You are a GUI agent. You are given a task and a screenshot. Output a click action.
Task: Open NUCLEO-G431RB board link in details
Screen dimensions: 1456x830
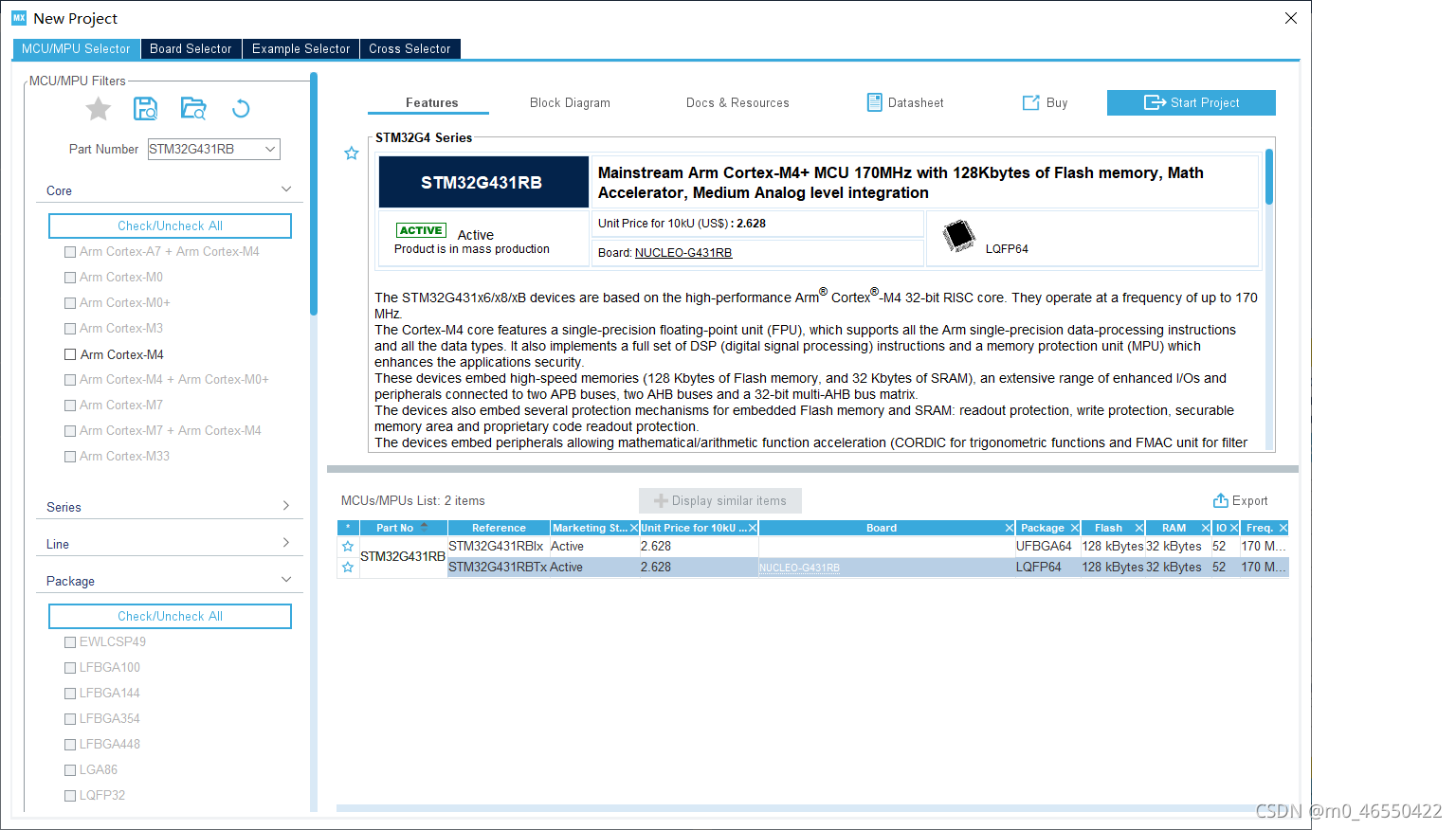pos(683,253)
